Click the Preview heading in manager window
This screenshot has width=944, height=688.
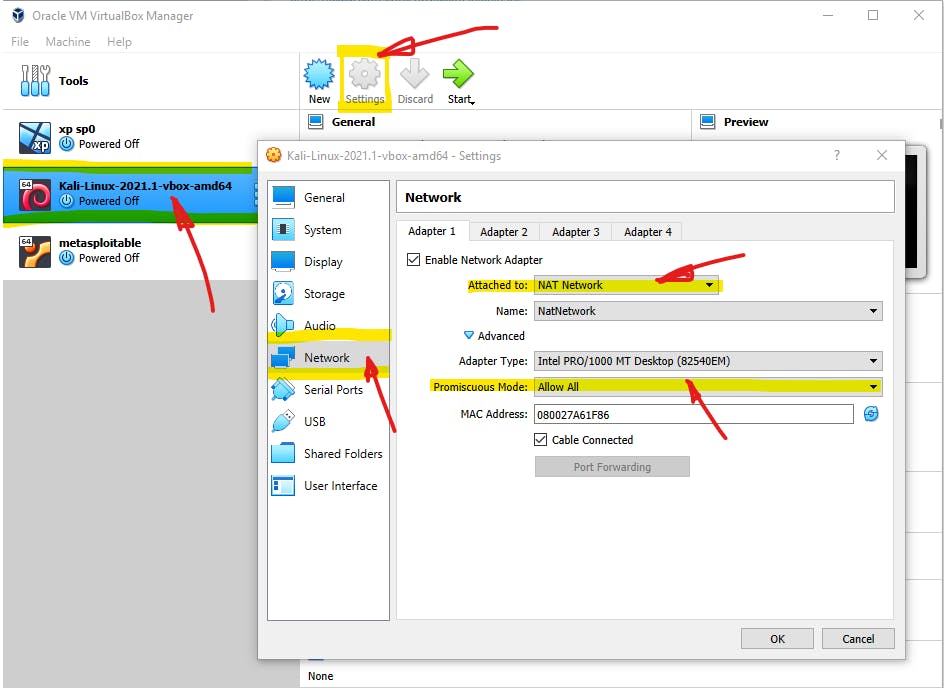[746, 122]
